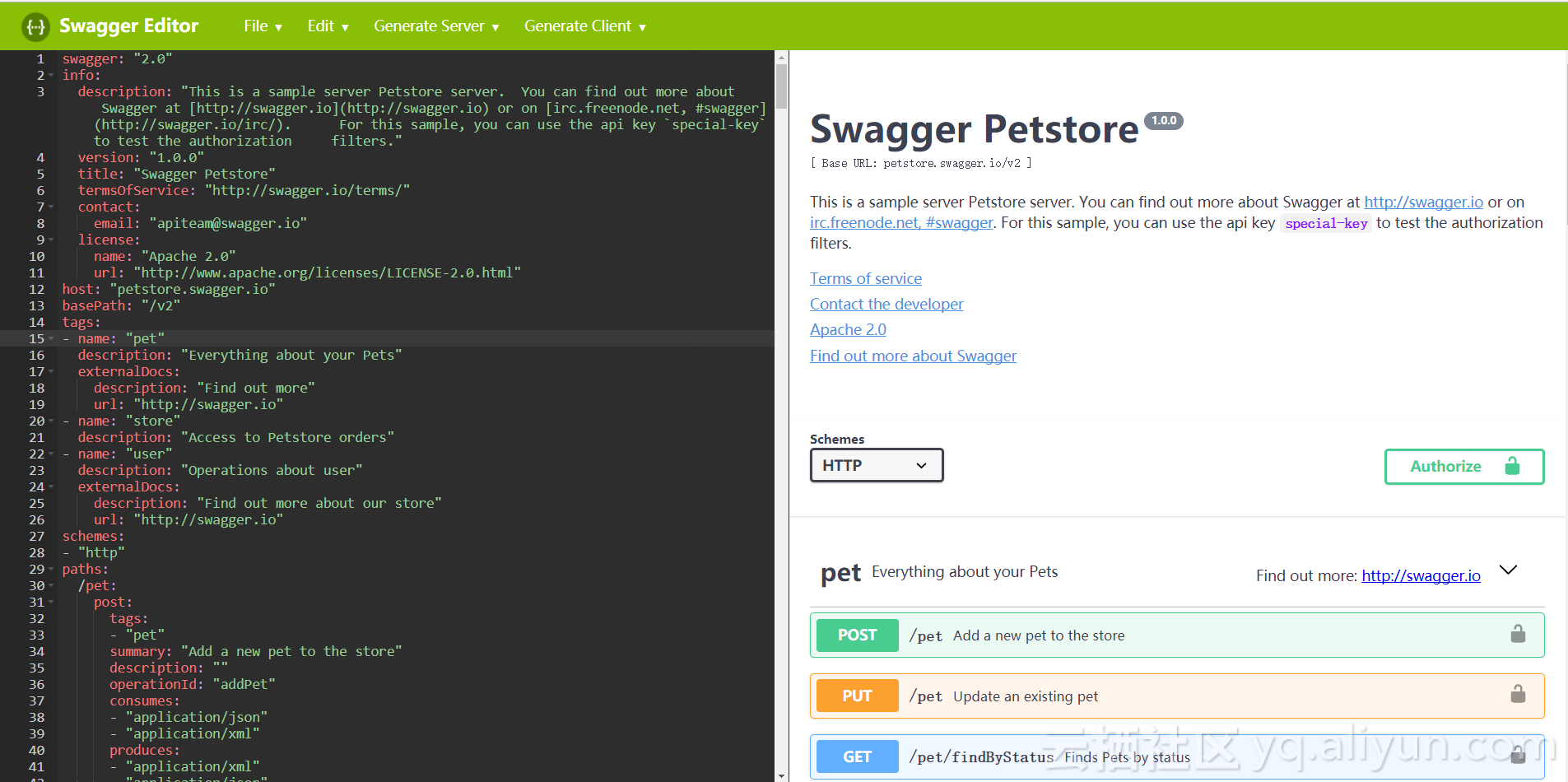Open the Generate Client menu
Viewport: 1568px width, 782px height.
click(585, 26)
